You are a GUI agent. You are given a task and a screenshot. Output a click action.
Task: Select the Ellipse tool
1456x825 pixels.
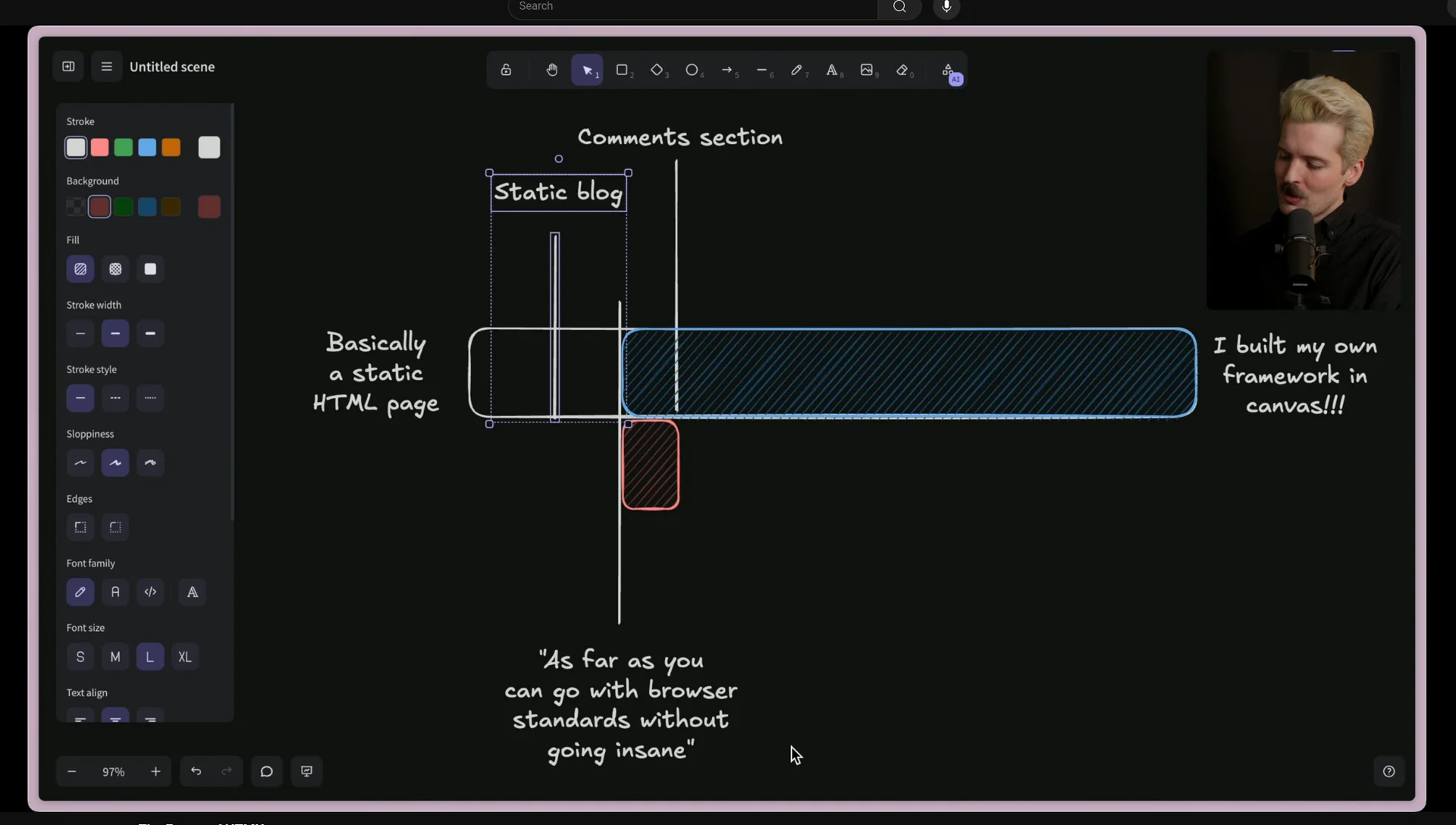[692, 70]
